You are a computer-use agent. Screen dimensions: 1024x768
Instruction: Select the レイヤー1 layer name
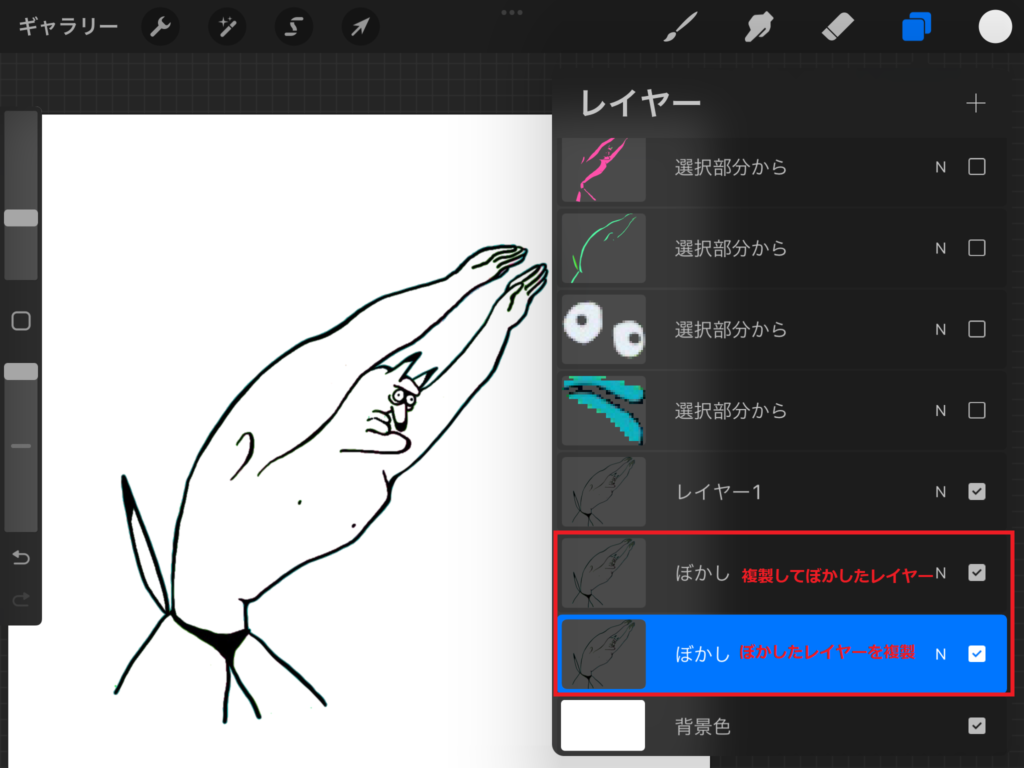pos(718,492)
